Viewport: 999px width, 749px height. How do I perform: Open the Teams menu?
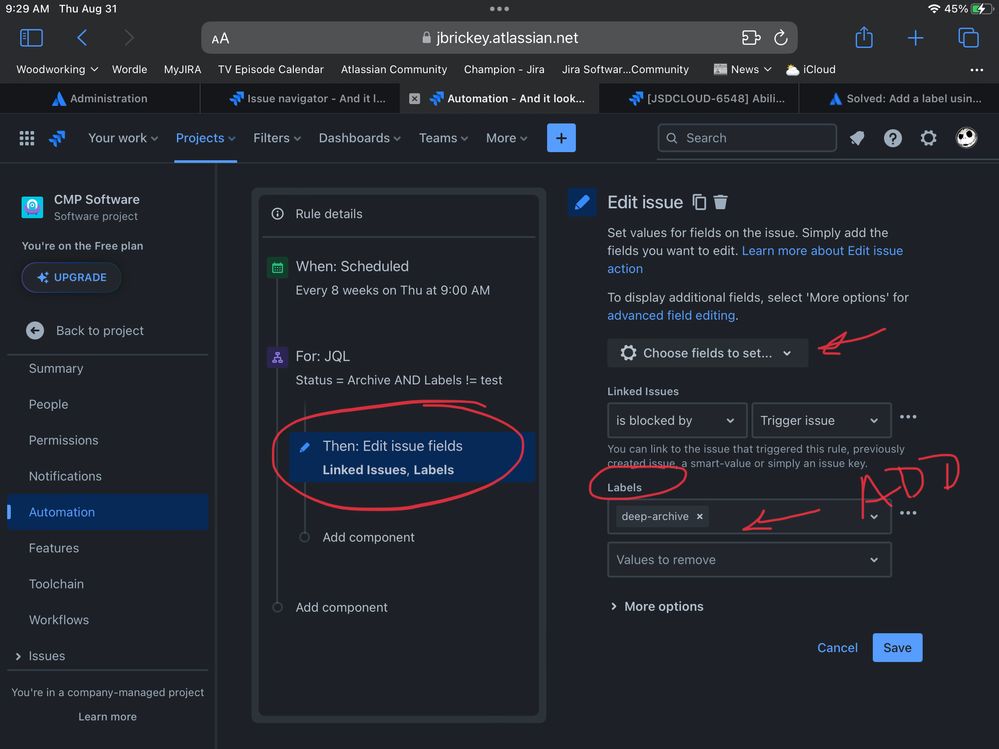(443, 138)
